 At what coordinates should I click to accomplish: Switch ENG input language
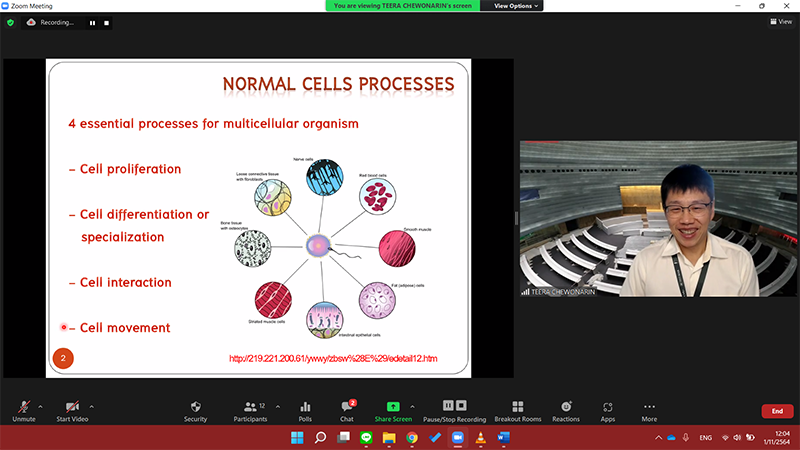point(706,438)
